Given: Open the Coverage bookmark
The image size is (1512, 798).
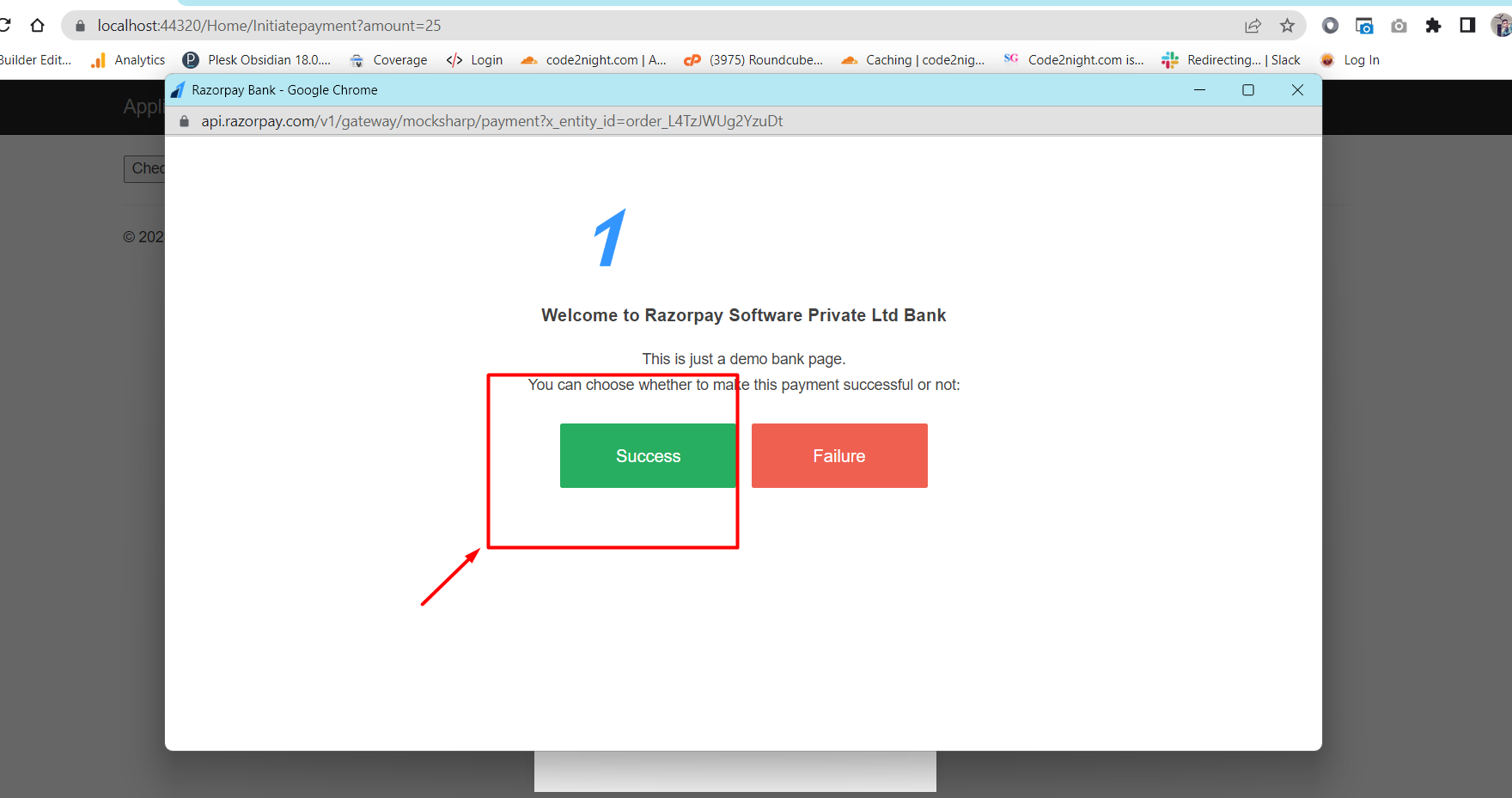Looking at the screenshot, I should pos(388,60).
